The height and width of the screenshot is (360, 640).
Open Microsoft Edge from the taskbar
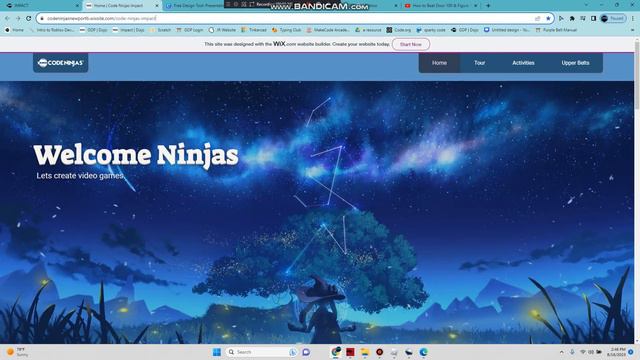423,352
